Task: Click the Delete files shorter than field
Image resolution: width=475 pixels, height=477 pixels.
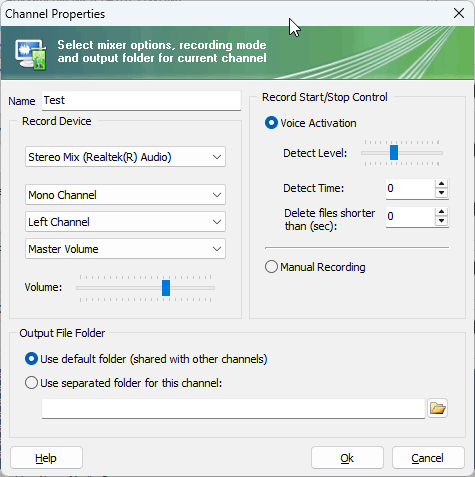Action: tap(410, 217)
